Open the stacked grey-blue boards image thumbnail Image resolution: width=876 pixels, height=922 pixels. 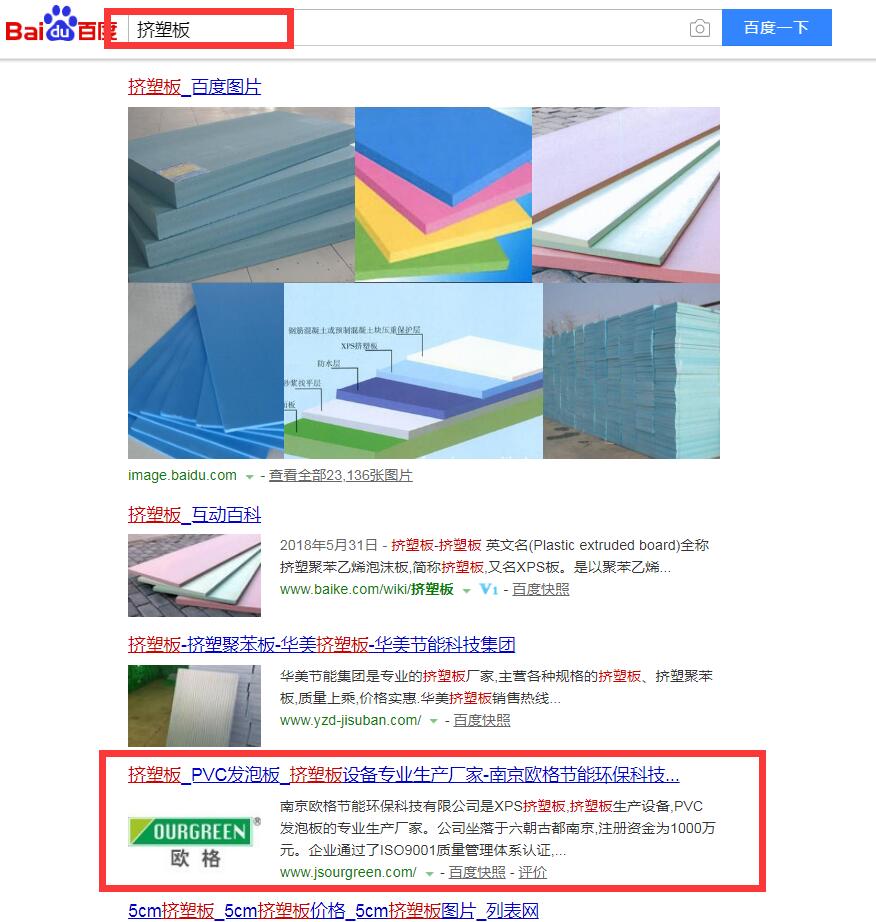(242, 195)
